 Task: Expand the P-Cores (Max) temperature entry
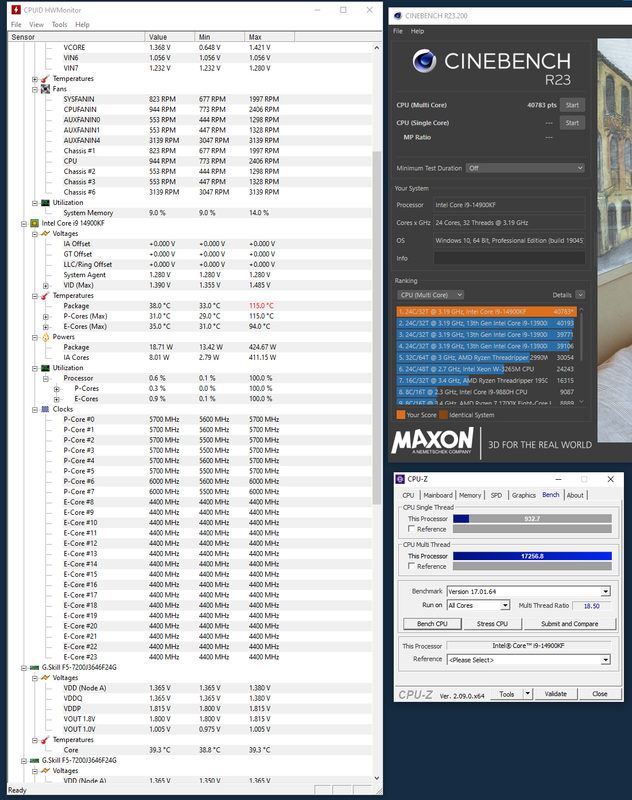(45, 317)
